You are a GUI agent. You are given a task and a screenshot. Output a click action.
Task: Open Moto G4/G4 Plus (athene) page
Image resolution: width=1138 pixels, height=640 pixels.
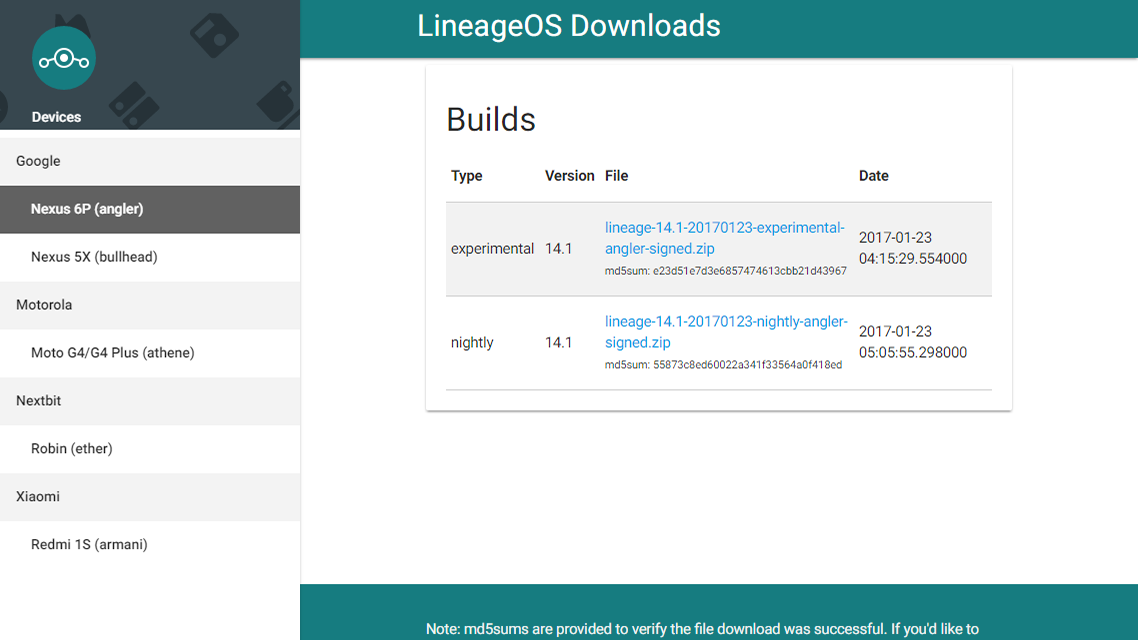tap(150, 353)
